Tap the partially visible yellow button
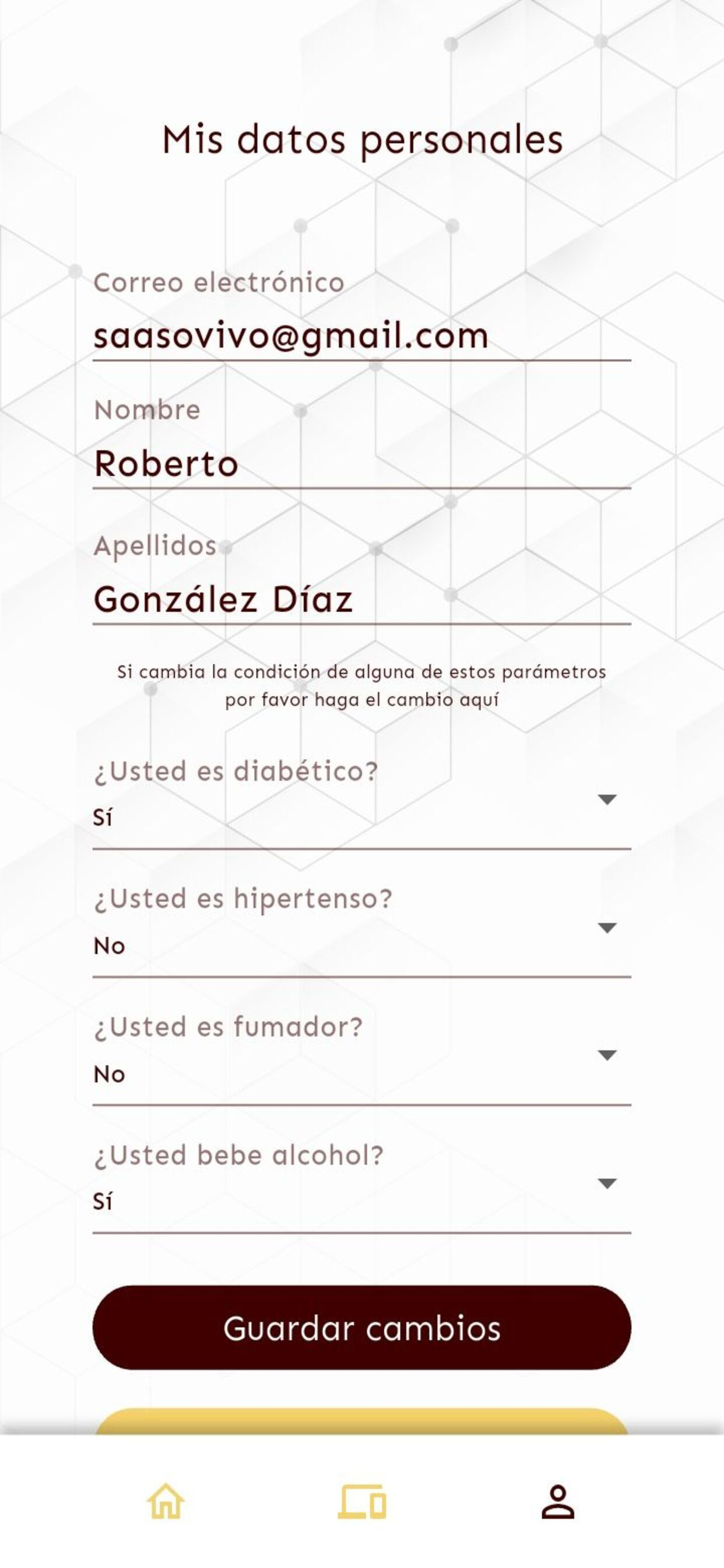The height and width of the screenshot is (1568, 724). [361, 1422]
